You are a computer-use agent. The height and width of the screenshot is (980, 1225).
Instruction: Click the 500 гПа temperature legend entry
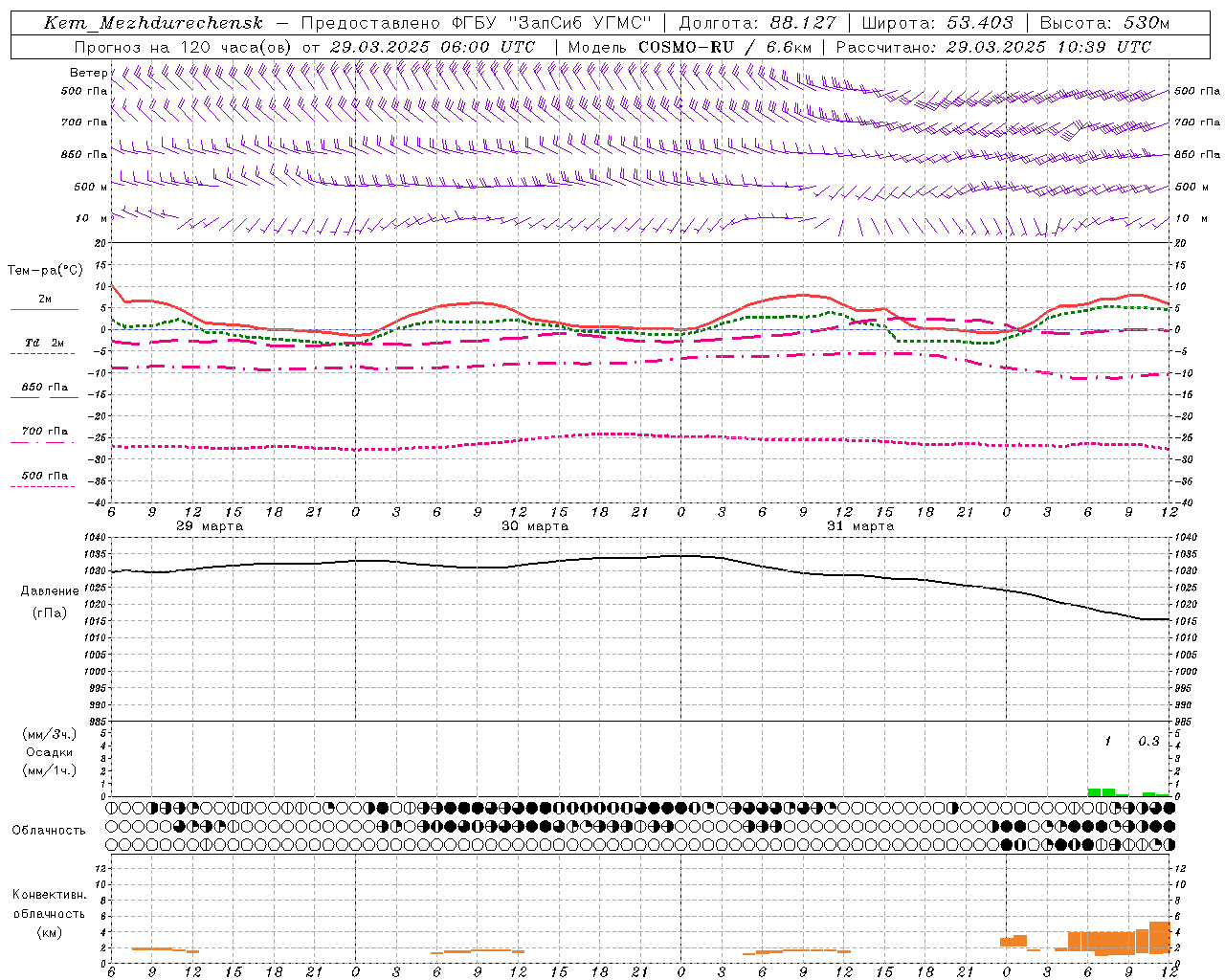click(x=45, y=476)
